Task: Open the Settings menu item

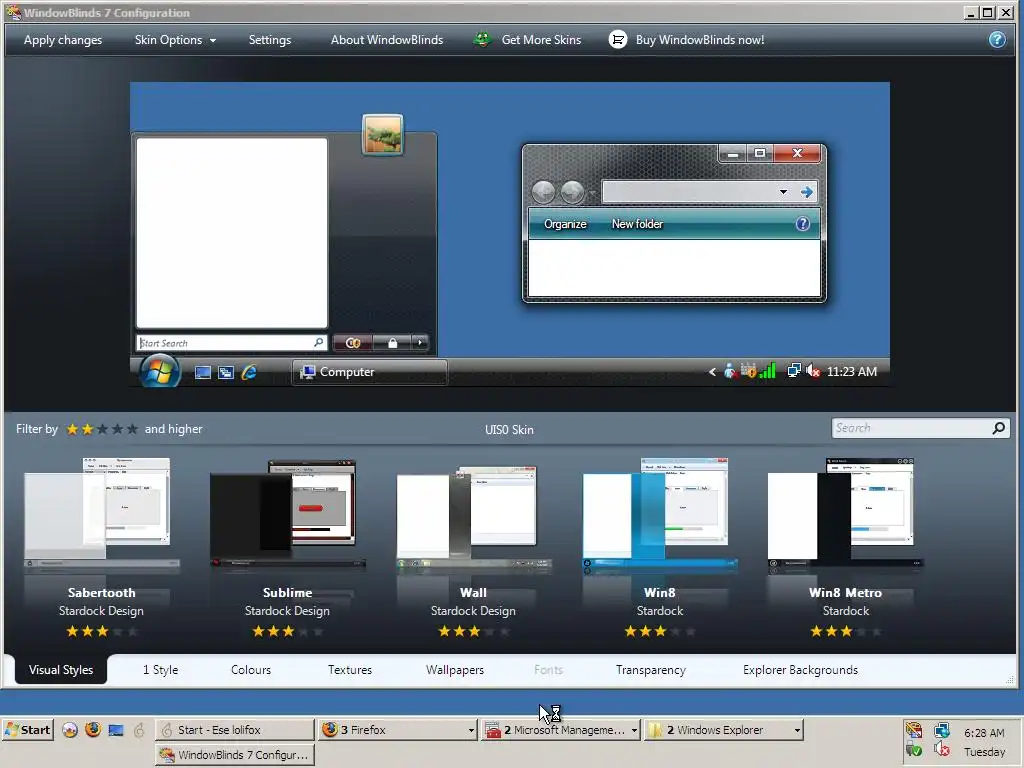Action: (x=270, y=40)
